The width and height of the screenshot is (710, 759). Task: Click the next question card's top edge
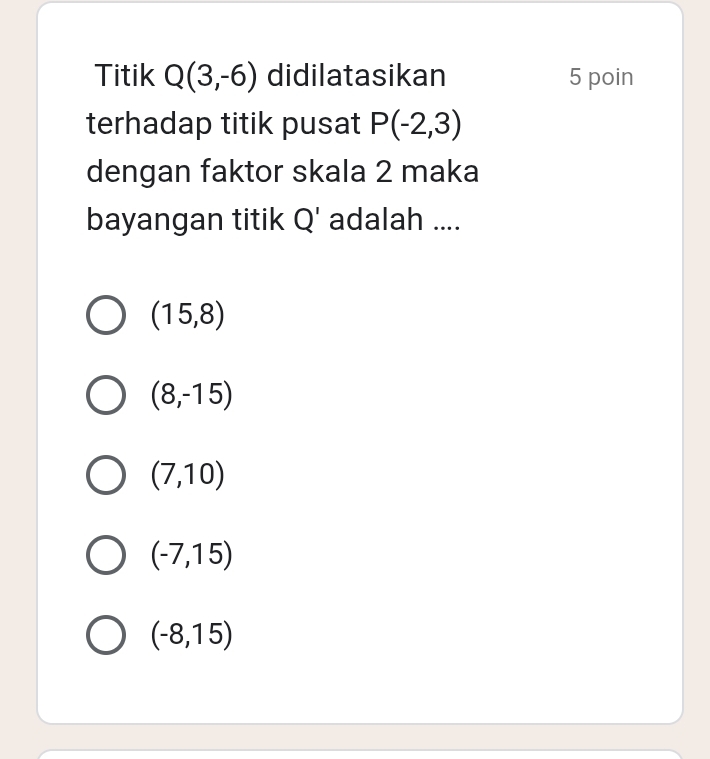click(360, 753)
